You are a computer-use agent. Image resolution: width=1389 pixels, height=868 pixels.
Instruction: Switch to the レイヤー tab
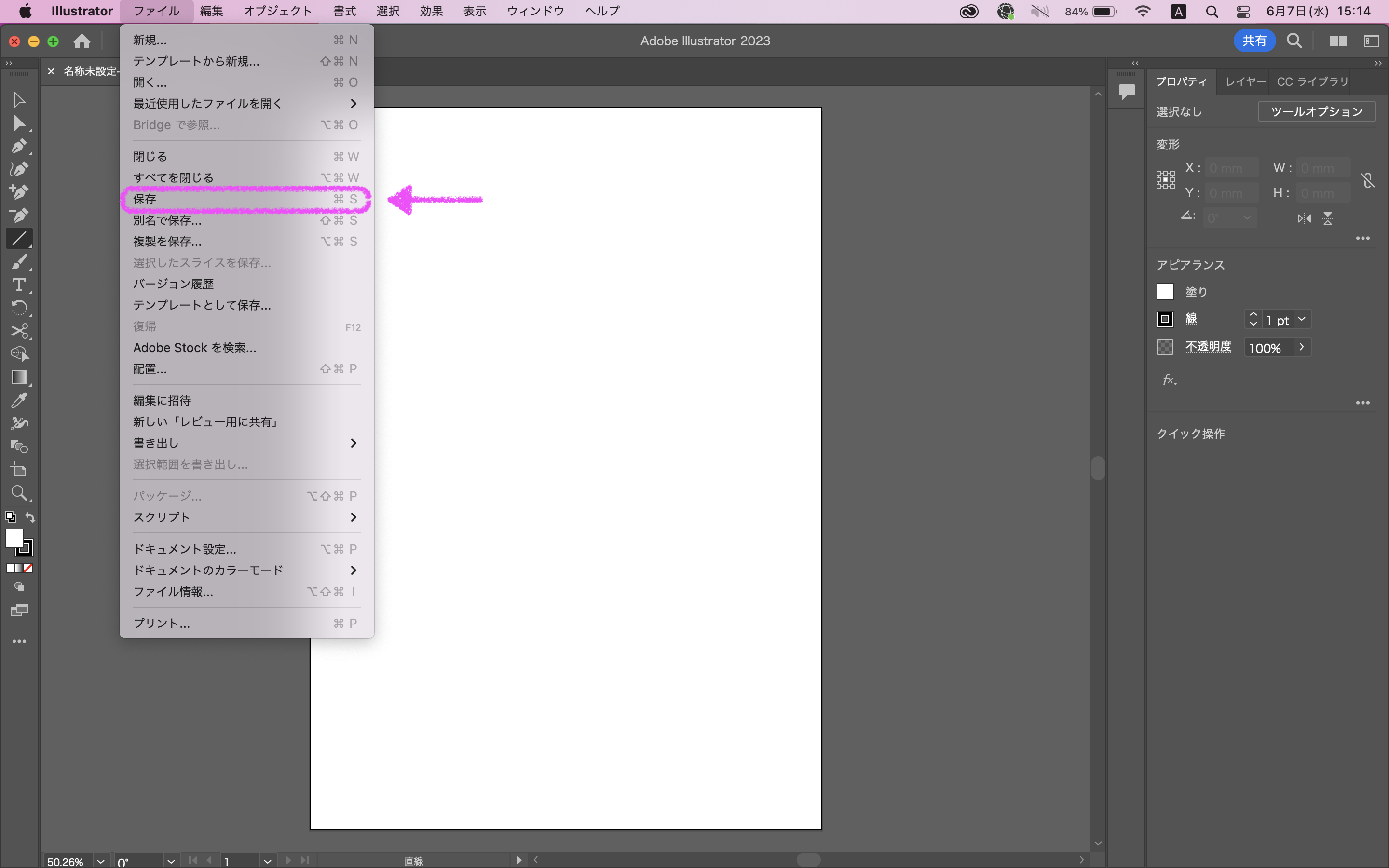pos(1244,81)
